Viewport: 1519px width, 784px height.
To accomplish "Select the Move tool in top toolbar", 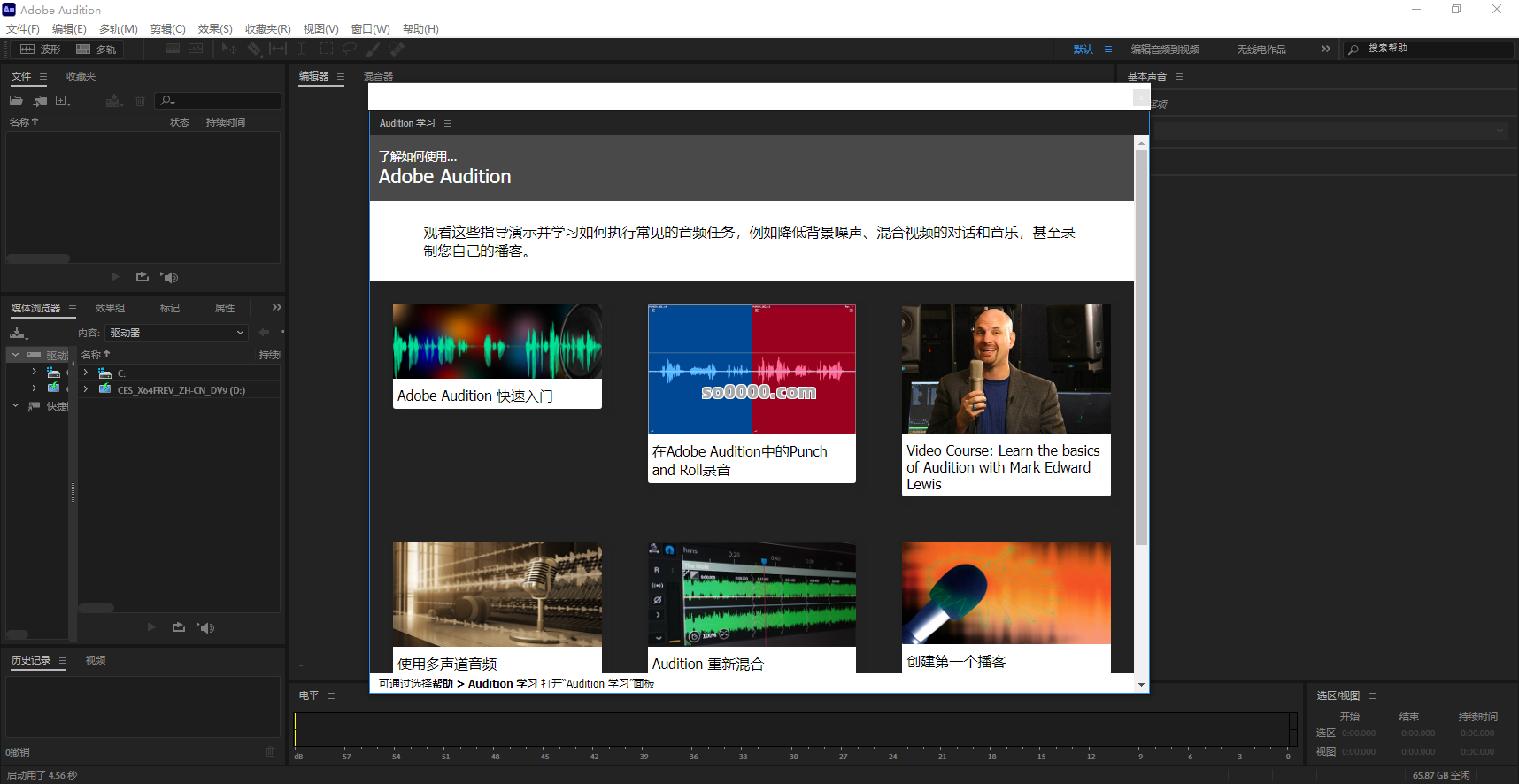I will tap(229, 50).
